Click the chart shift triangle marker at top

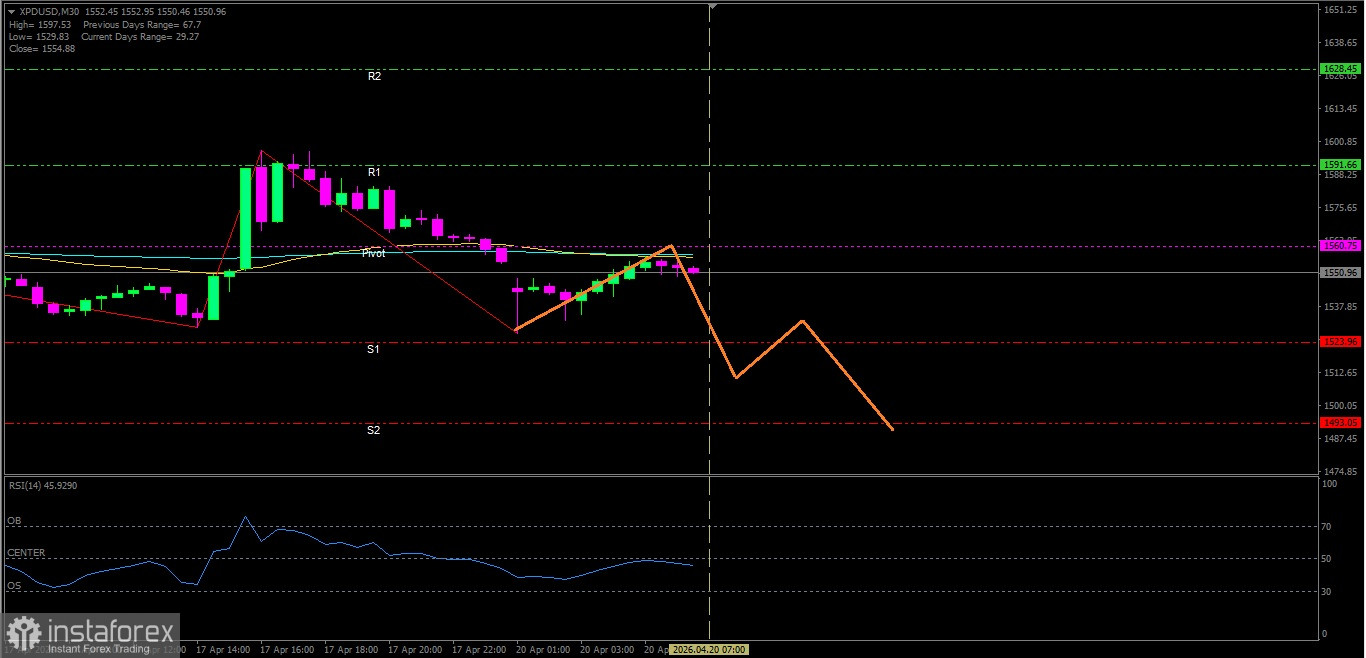point(712,7)
